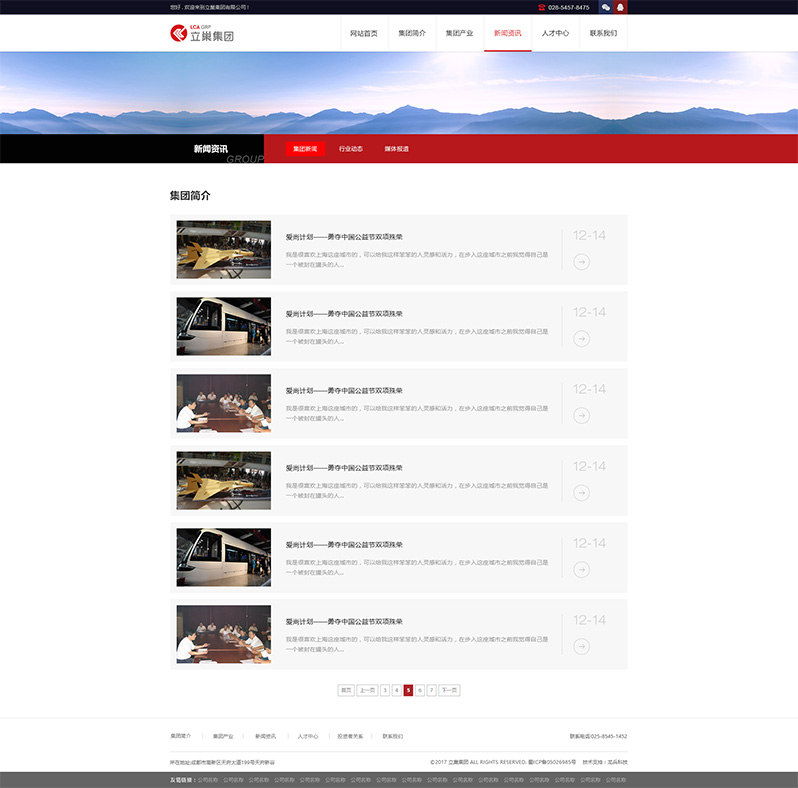Click the 首页 pagination button
Viewport: 798px width, 788px height.
point(346,690)
